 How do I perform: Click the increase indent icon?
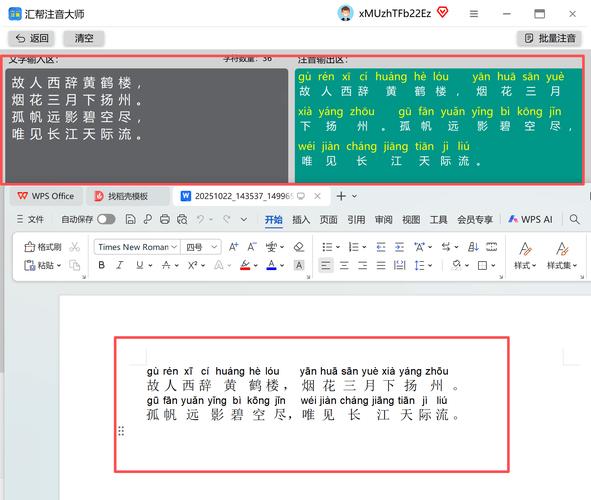(x=400, y=247)
